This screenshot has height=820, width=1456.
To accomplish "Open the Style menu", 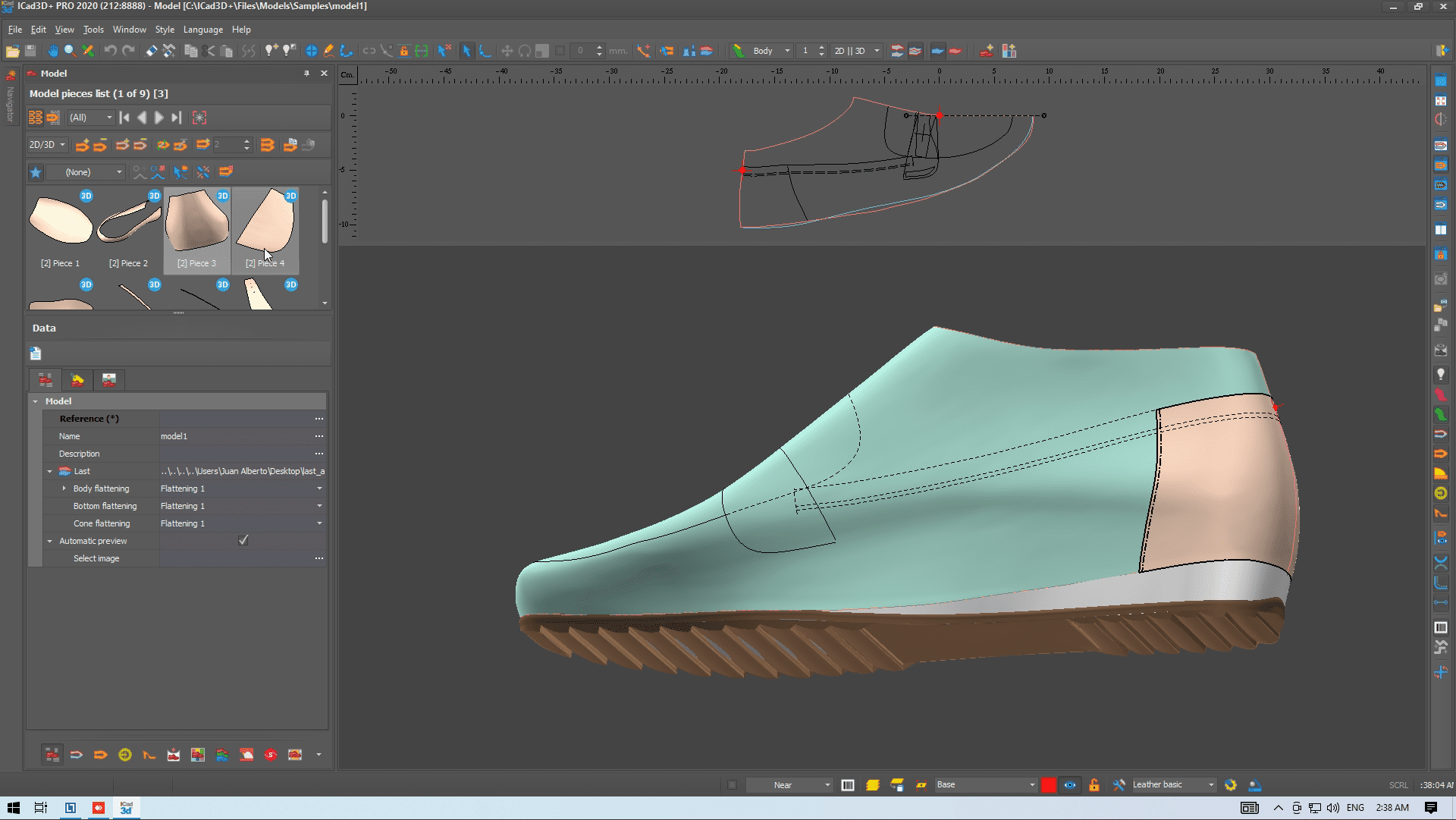I will (165, 30).
